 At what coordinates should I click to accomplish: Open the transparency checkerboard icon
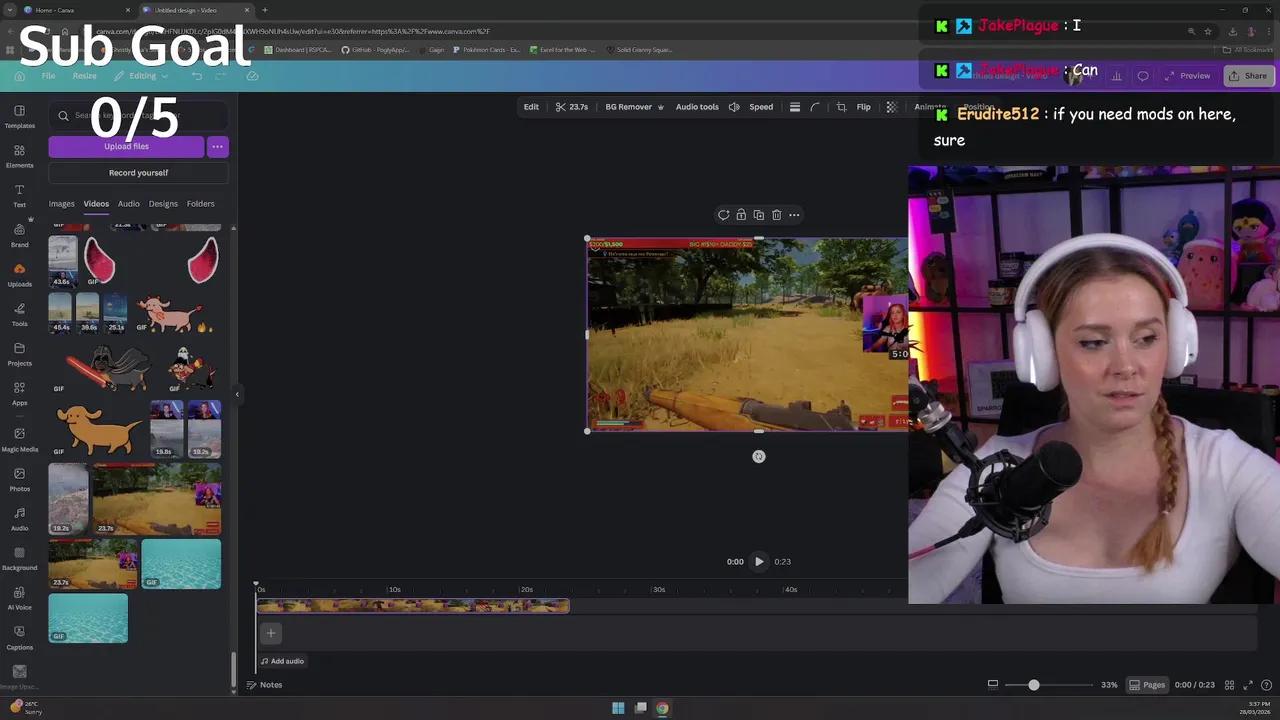892,107
